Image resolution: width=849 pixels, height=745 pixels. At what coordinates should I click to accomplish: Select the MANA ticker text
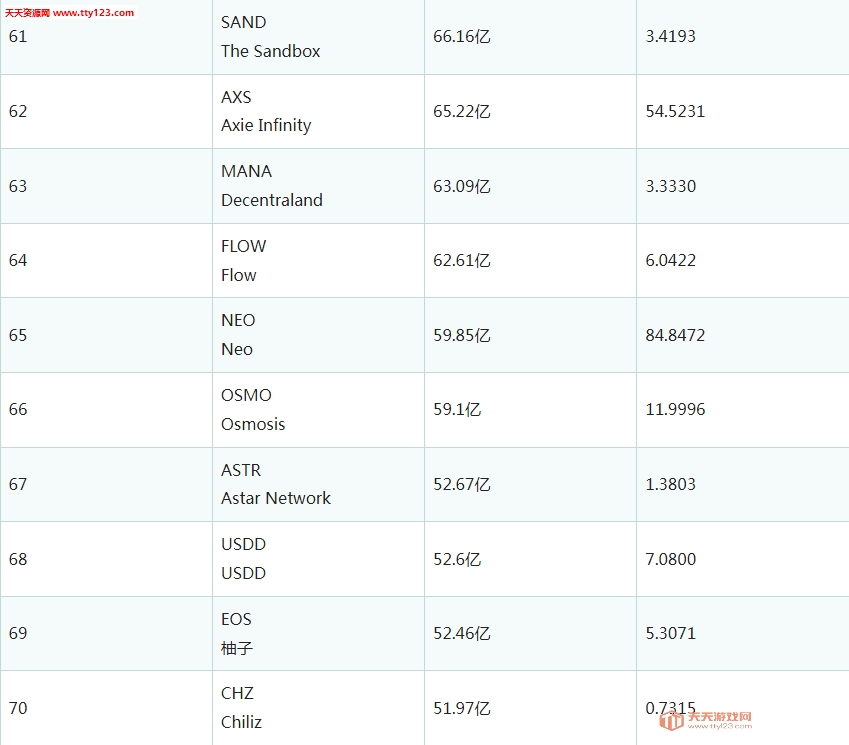pyautogui.click(x=246, y=171)
